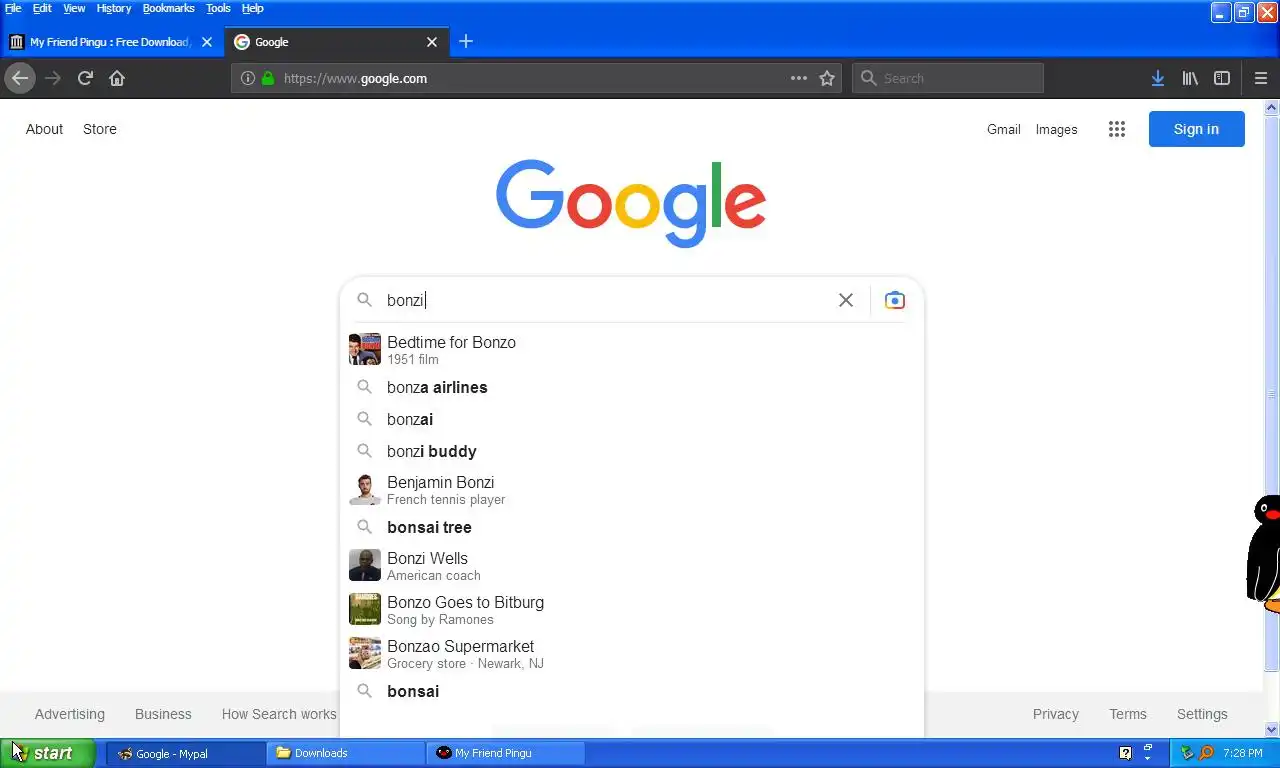Switch to My Friend Pingu taskbar item
This screenshot has width=1280, height=768.
pyautogui.click(x=506, y=753)
